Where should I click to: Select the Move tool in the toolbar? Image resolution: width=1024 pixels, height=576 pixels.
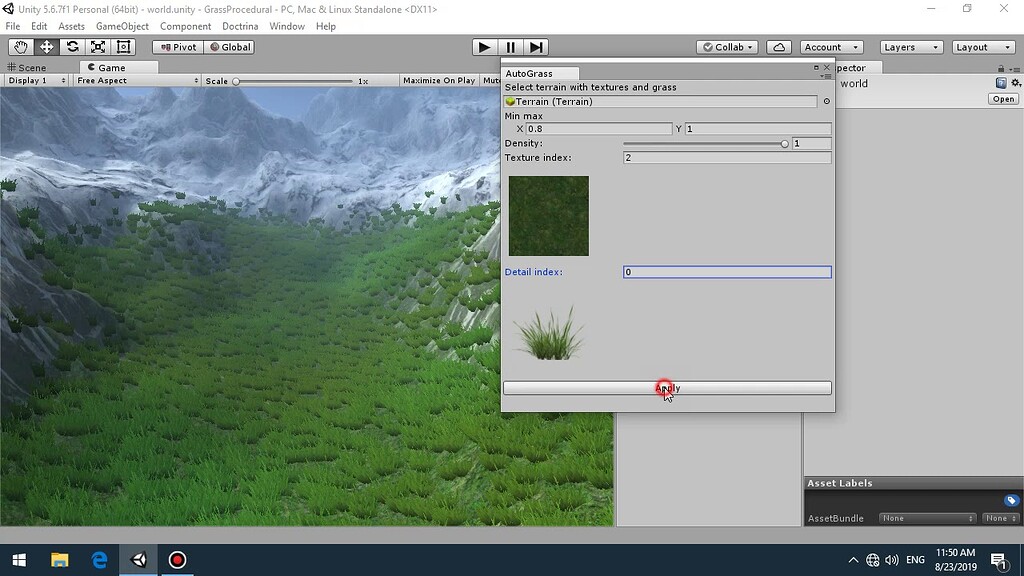[x=45, y=46]
